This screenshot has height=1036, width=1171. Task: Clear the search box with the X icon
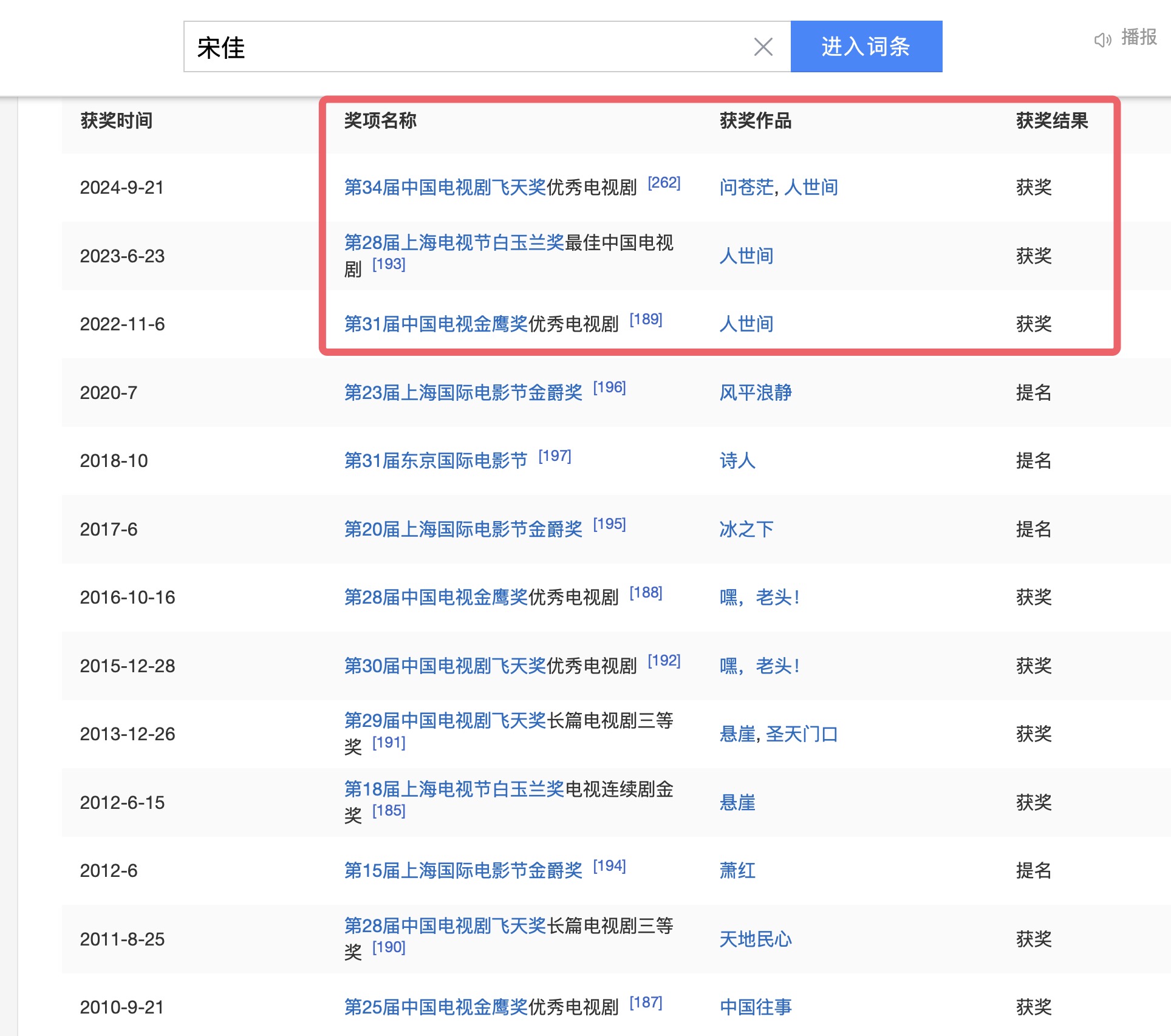pos(763,47)
